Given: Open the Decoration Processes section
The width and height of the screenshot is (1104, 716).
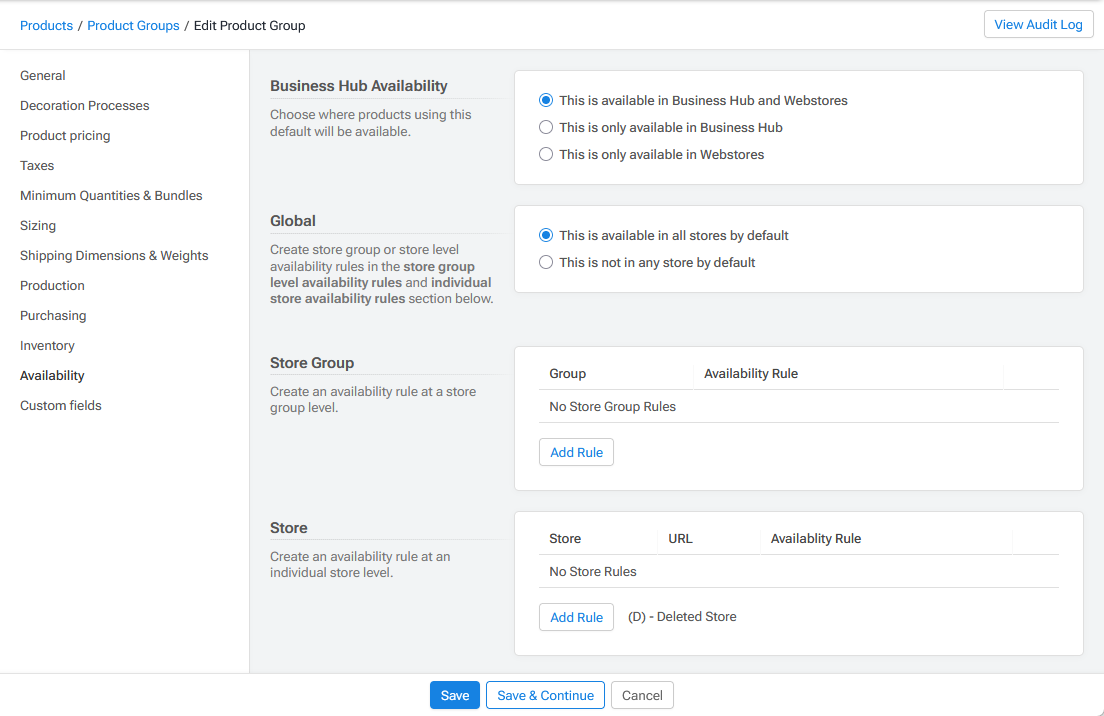Looking at the screenshot, I should [x=84, y=105].
